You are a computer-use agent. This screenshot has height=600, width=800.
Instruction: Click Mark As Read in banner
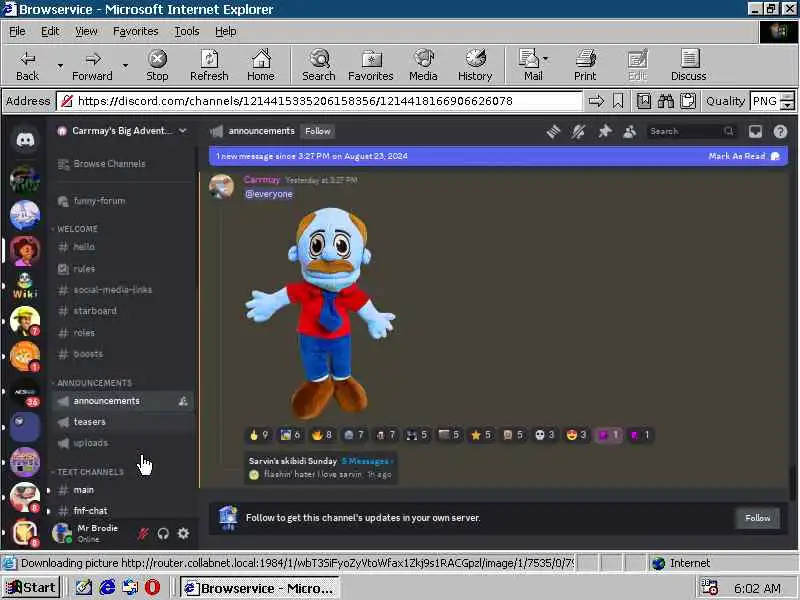[744, 156]
